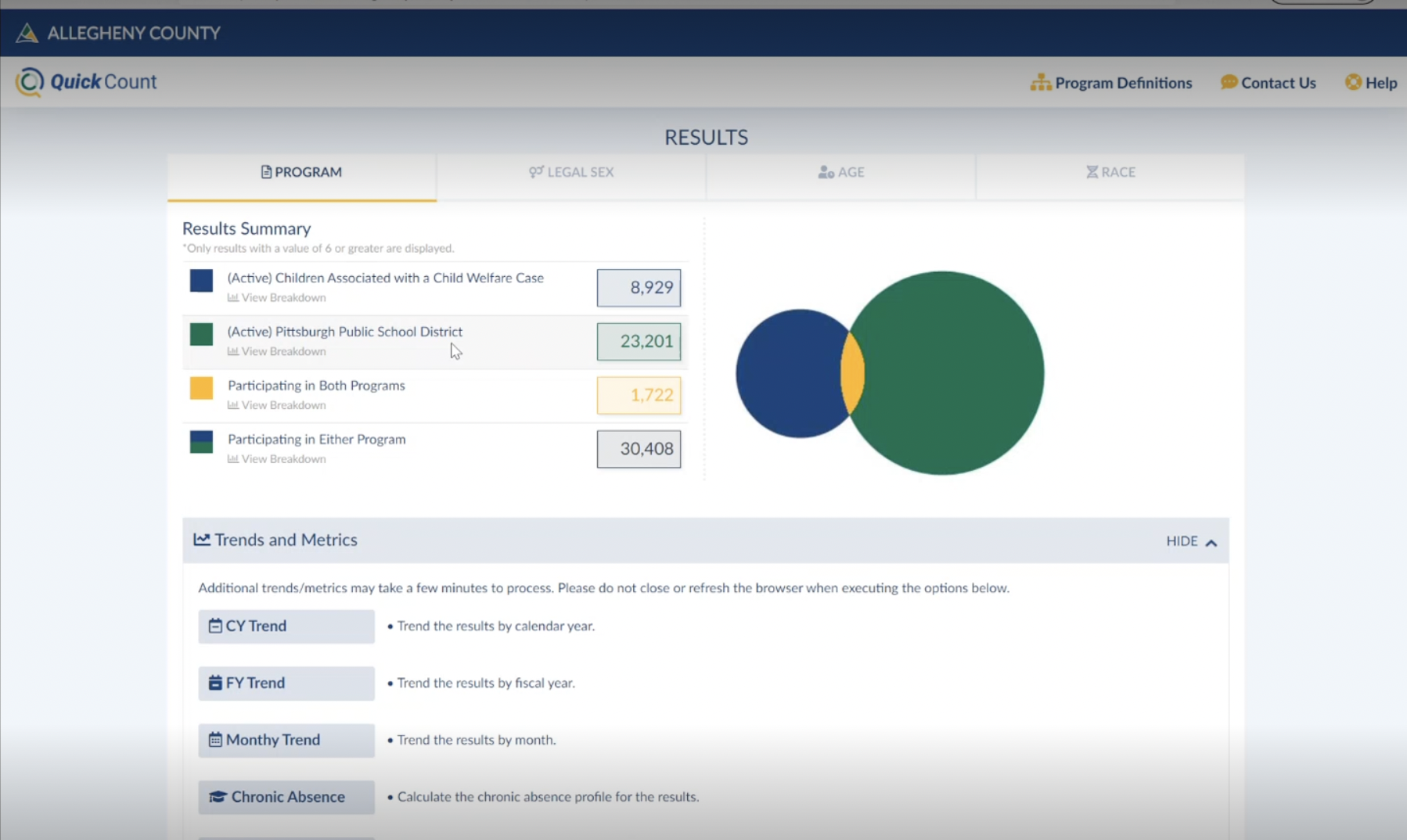The height and width of the screenshot is (840, 1407).
Task: Click the yellow overlap in Venn diagram
Action: pyautogui.click(x=852, y=374)
